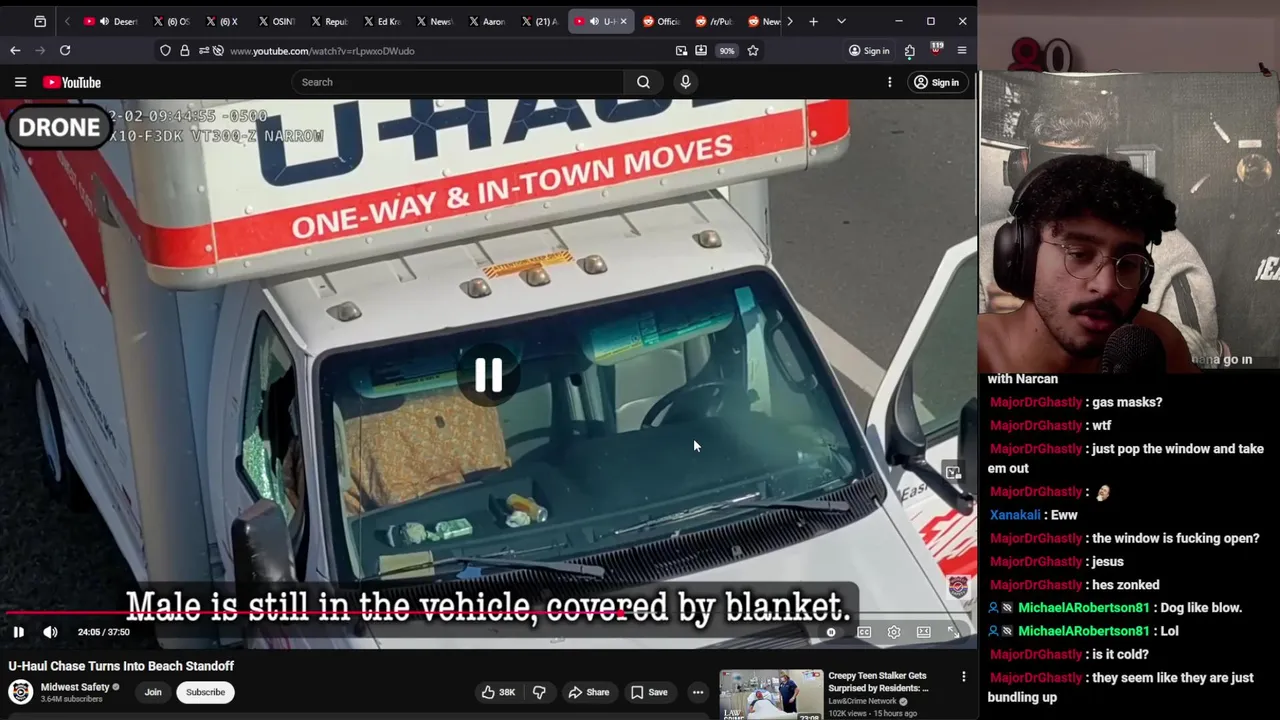The image size is (1280, 720).
Task: Enter fullscreen mode on the video
Action: click(954, 632)
